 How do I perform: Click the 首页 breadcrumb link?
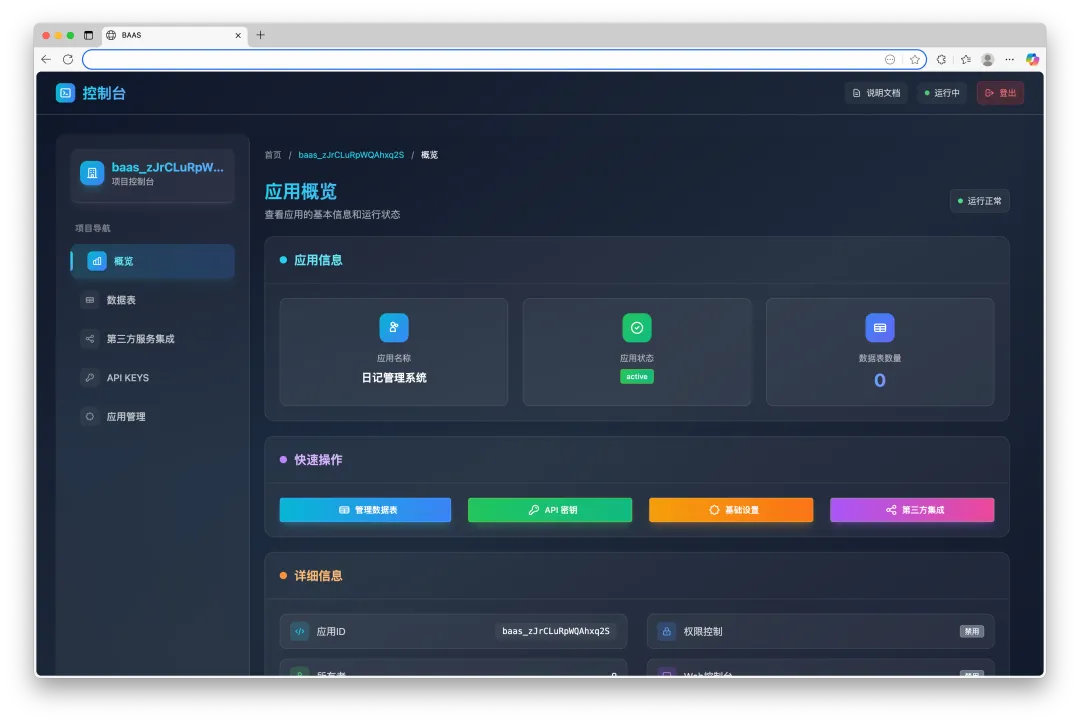click(273, 155)
